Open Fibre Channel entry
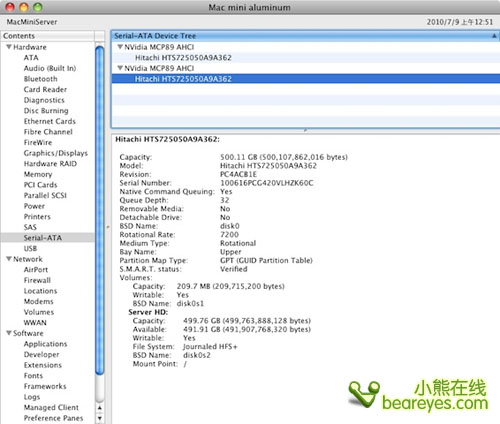The width and height of the screenshot is (500, 424). (x=48, y=132)
